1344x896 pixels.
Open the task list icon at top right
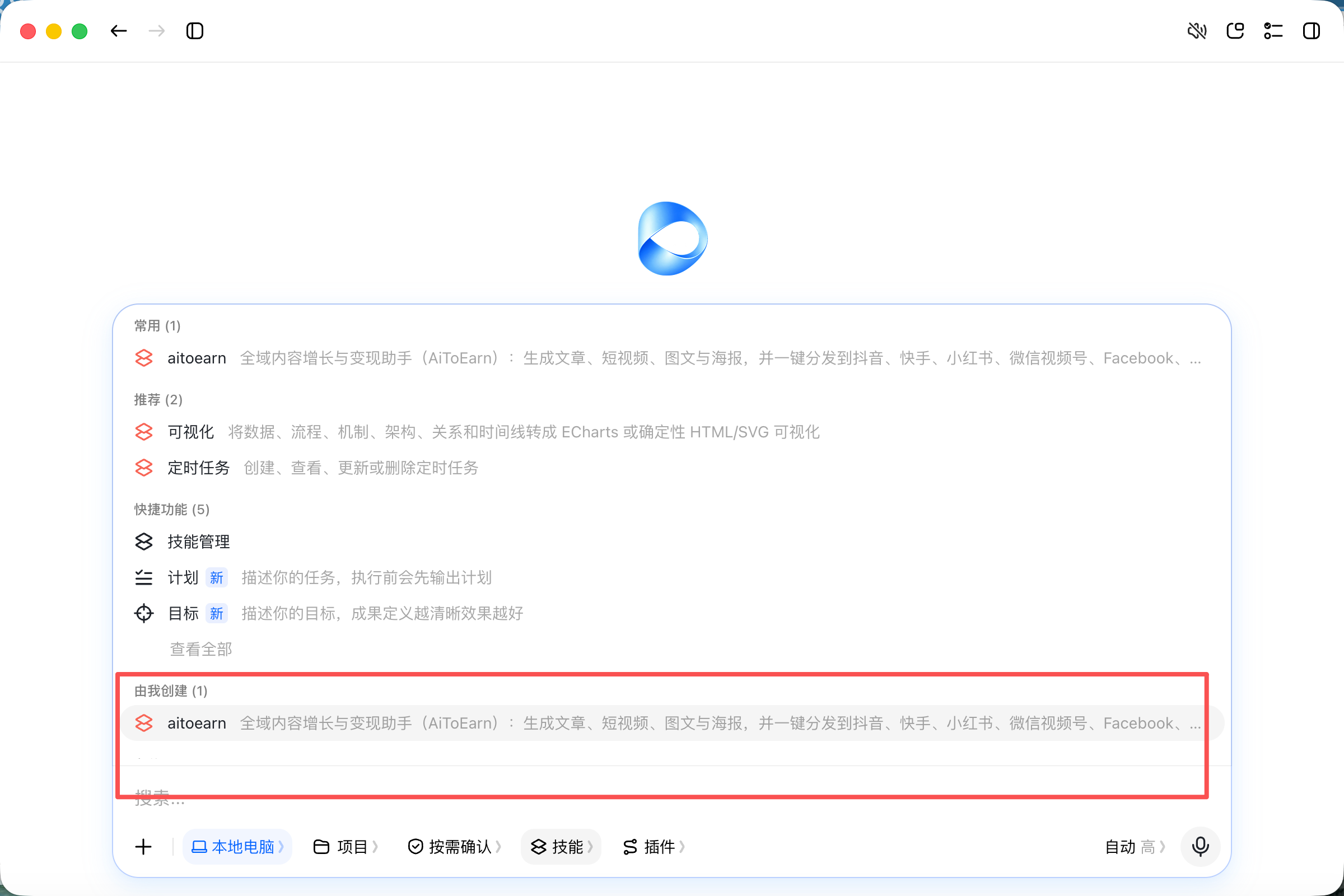(x=1272, y=31)
